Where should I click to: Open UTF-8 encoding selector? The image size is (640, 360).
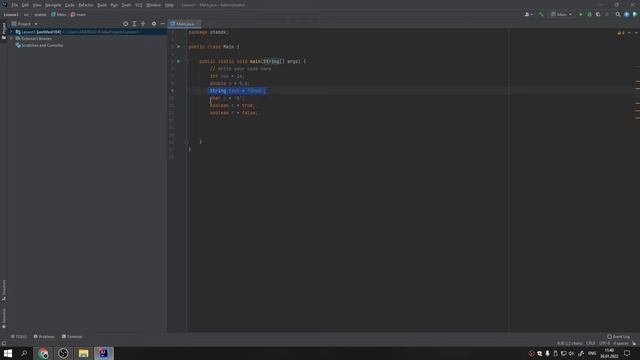click(604, 343)
